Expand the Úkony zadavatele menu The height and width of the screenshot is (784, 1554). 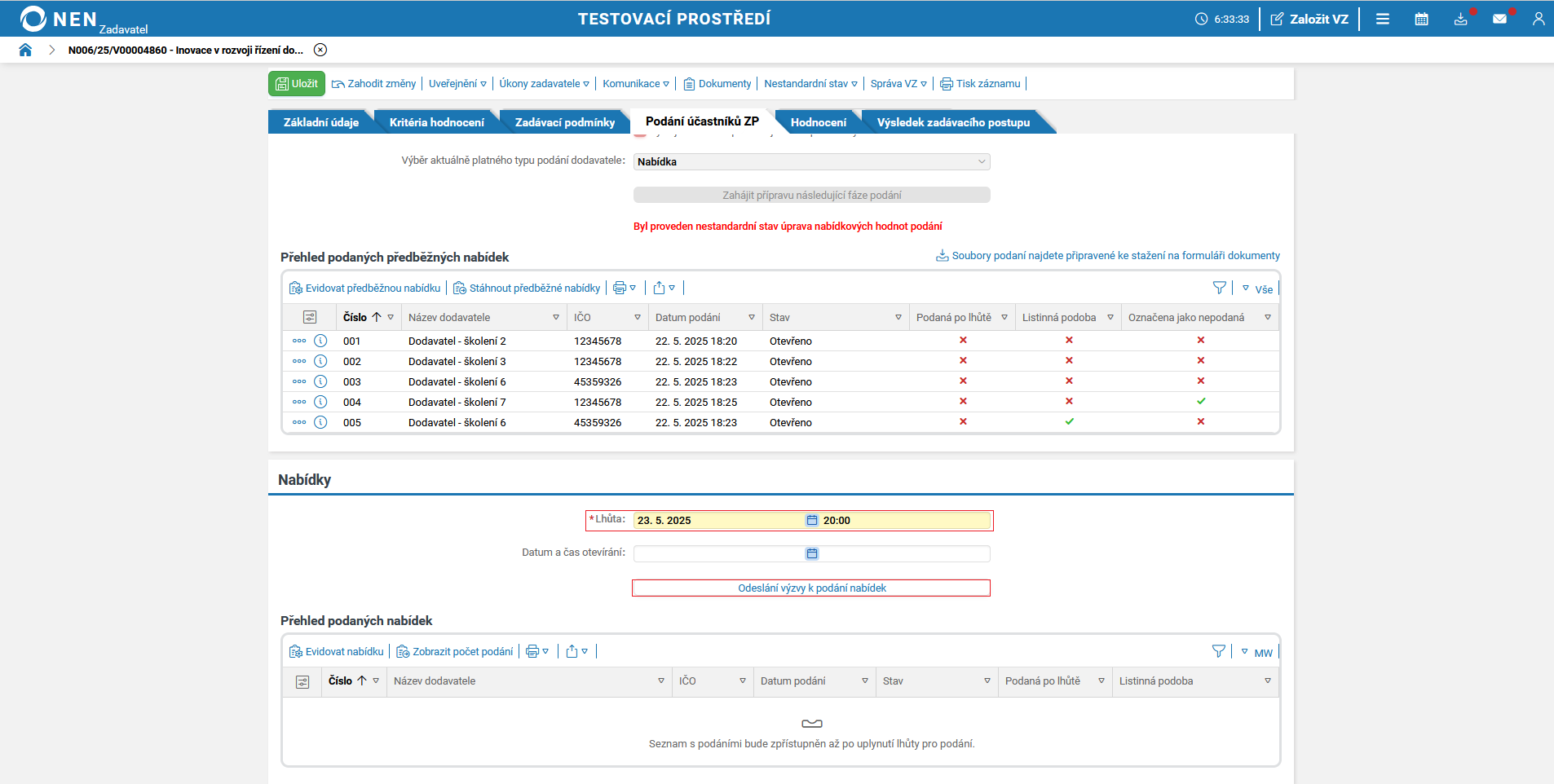pos(544,84)
